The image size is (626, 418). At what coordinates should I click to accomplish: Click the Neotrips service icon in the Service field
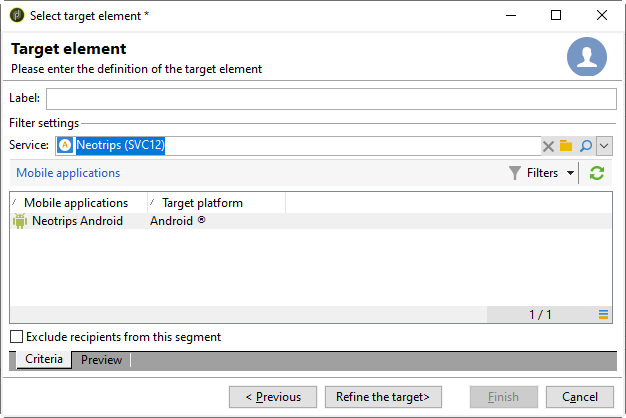[66, 146]
